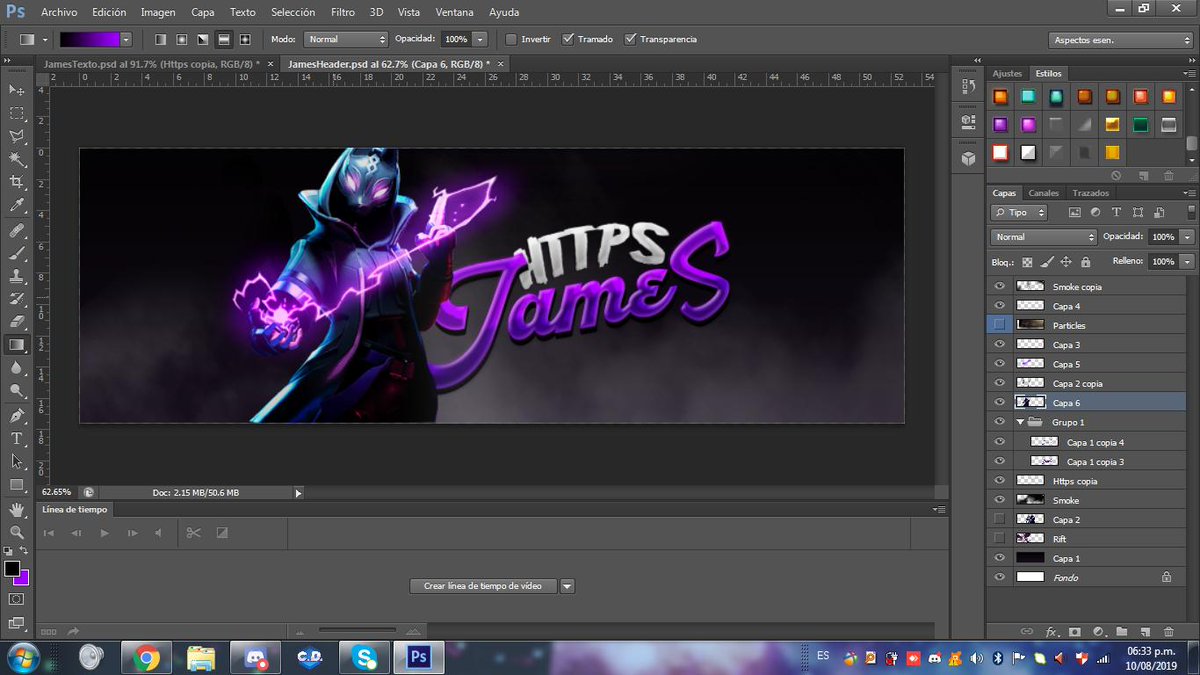Uncheck the Tramado checkbox

point(567,39)
